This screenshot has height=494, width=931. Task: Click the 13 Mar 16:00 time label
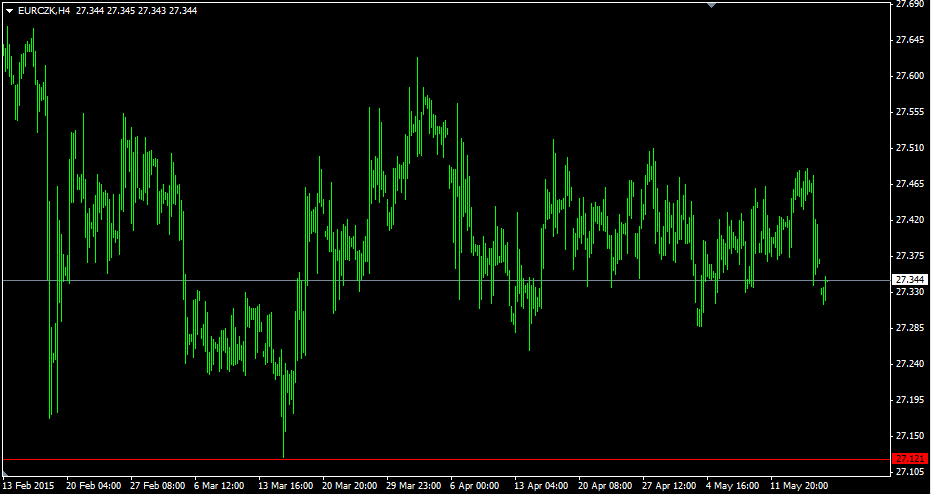(x=286, y=486)
